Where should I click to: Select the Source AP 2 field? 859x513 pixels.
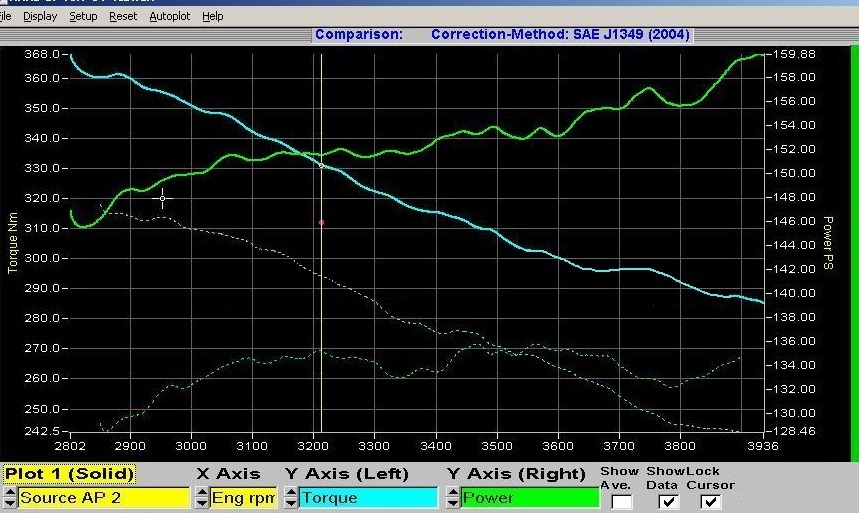104,498
